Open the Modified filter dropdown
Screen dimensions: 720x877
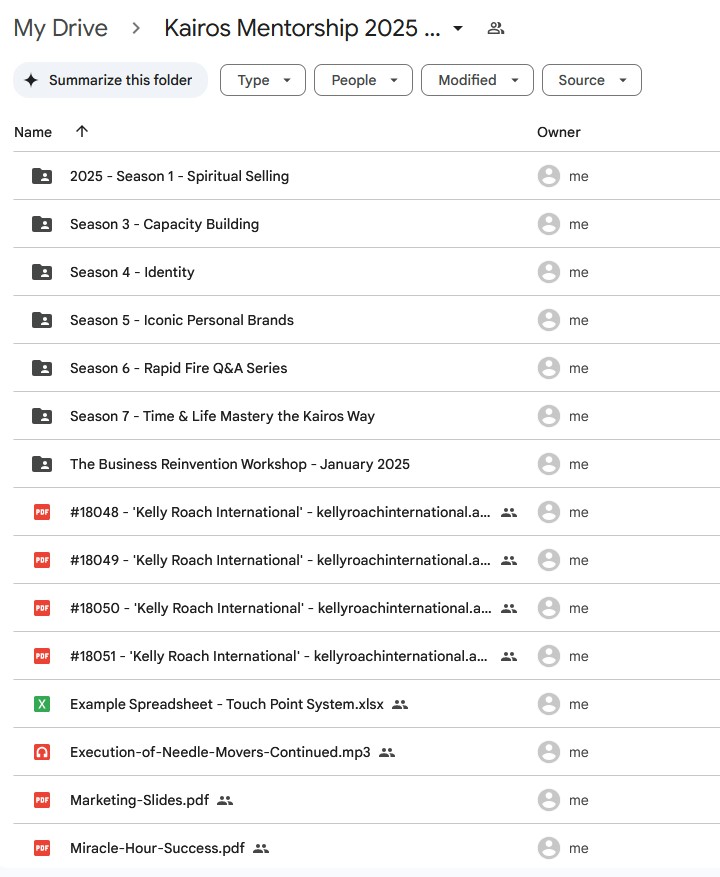pos(477,80)
